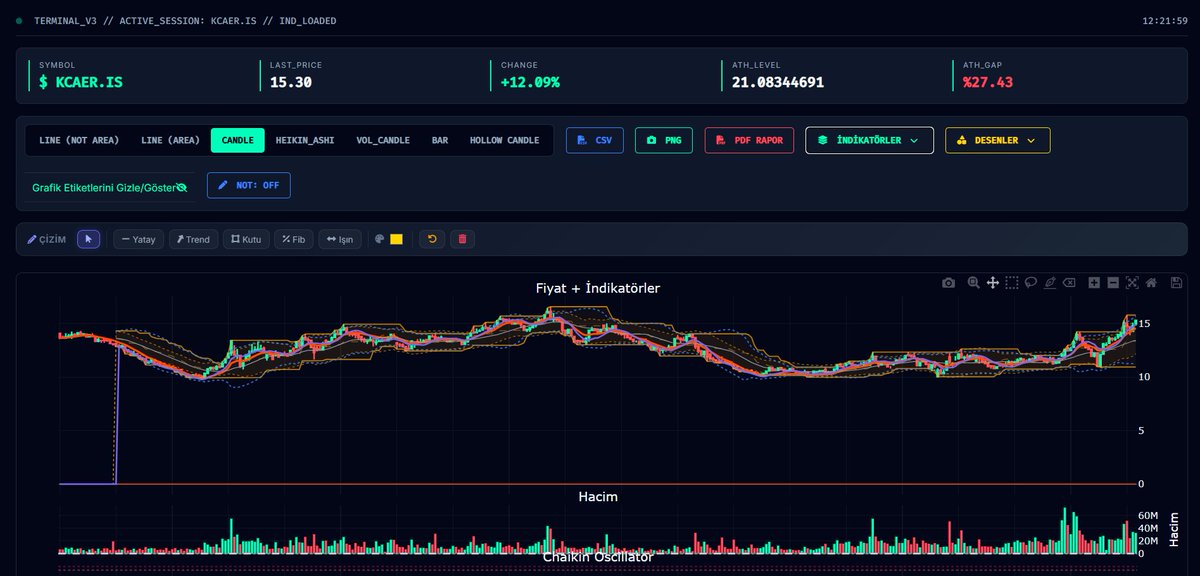
Task: Select the cursor pointer drawing tool
Action: tap(89, 239)
